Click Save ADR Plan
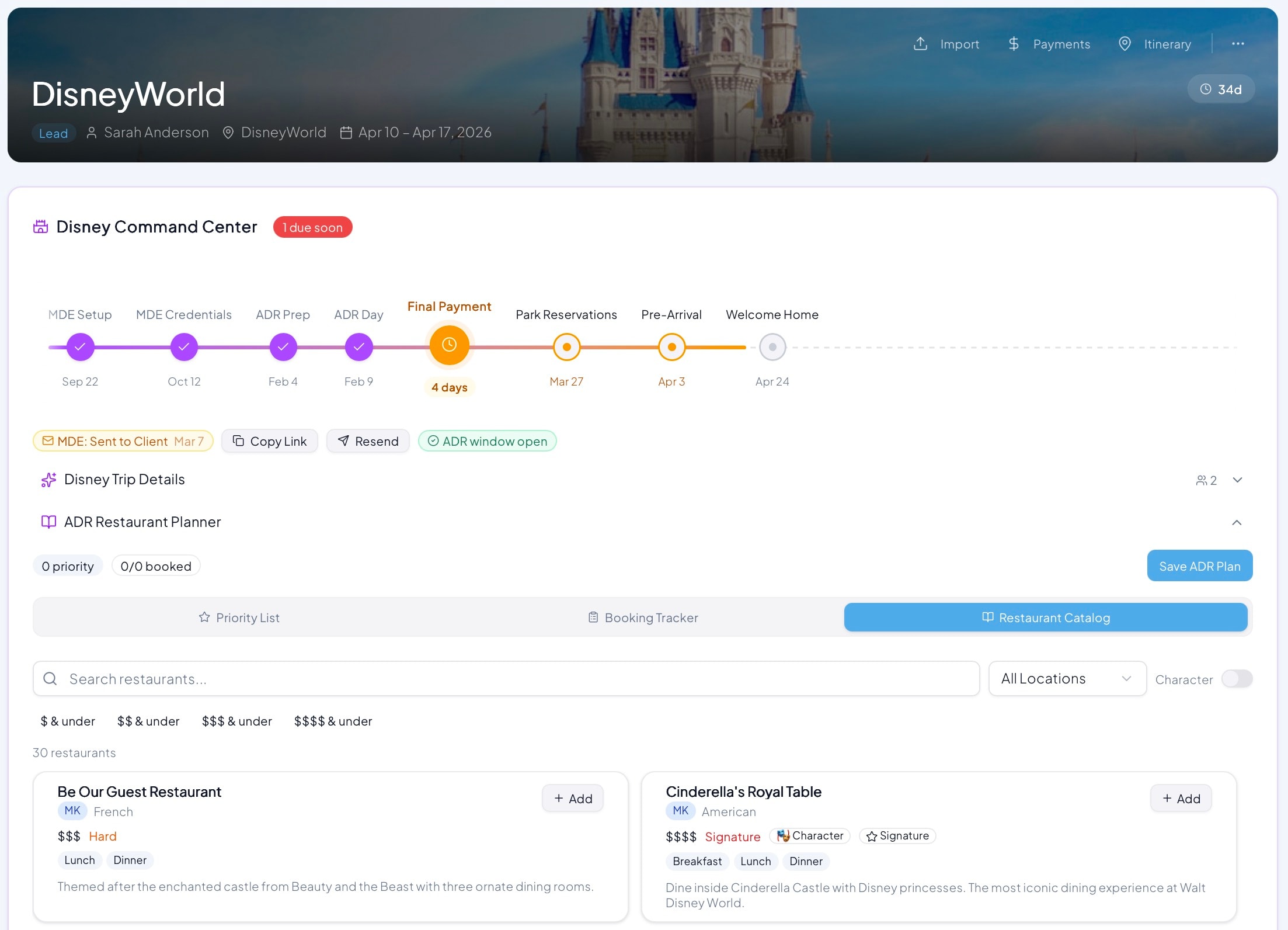This screenshot has width=1288, height=930. point(1199,565)
